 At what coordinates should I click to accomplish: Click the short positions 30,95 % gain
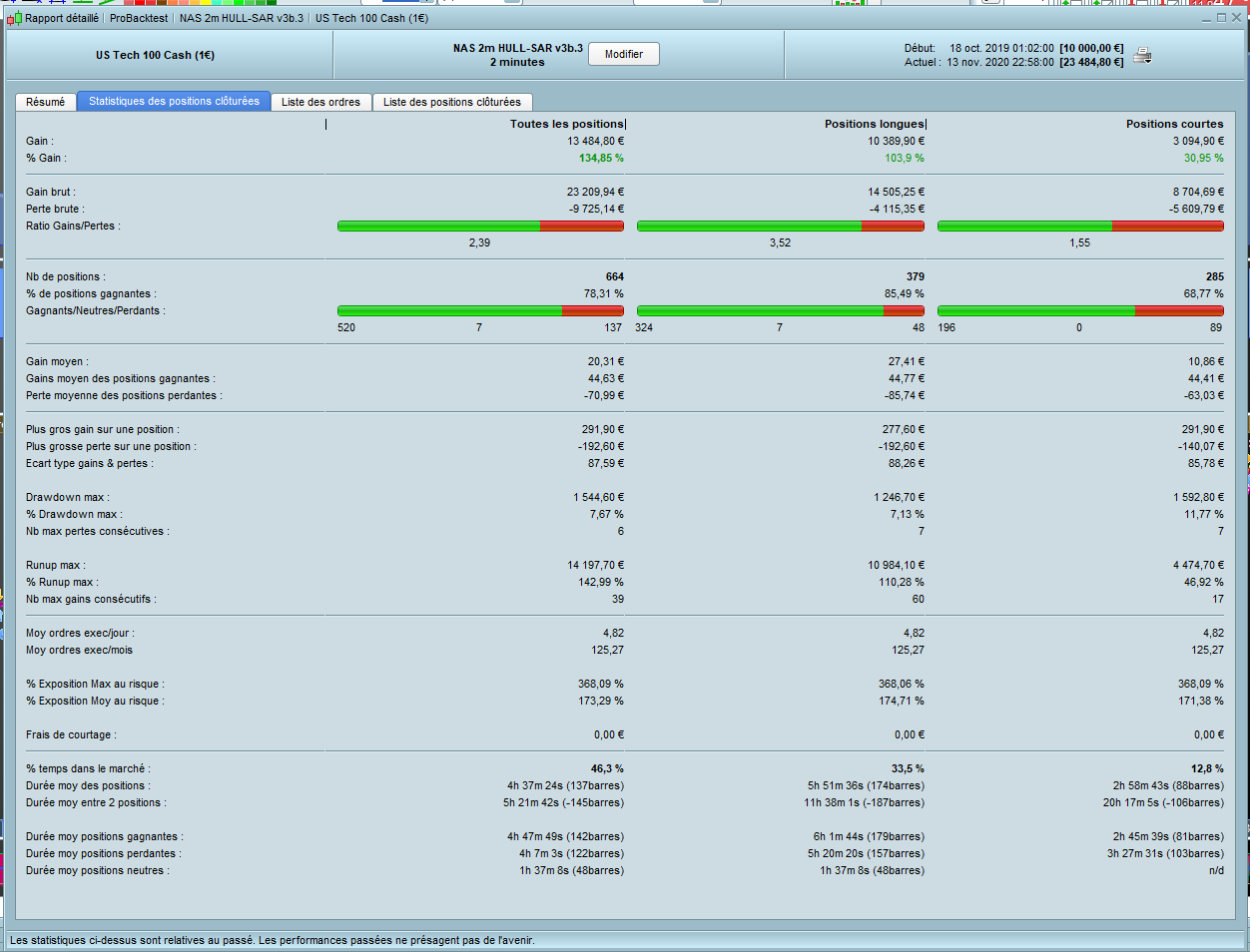point(1203,158)
